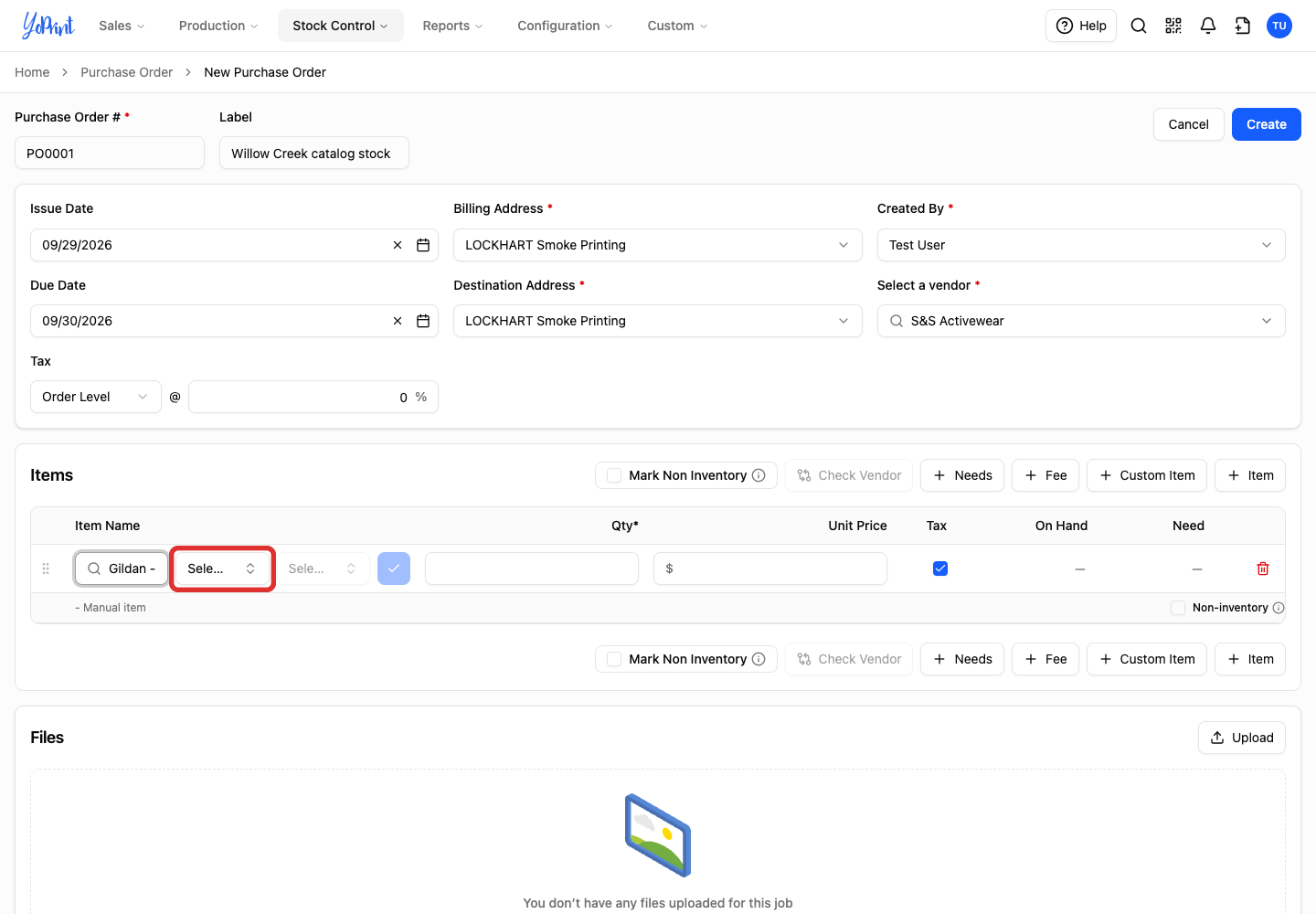
Task: Go to Purchase Order breadcrumb link
Action: 126,72
